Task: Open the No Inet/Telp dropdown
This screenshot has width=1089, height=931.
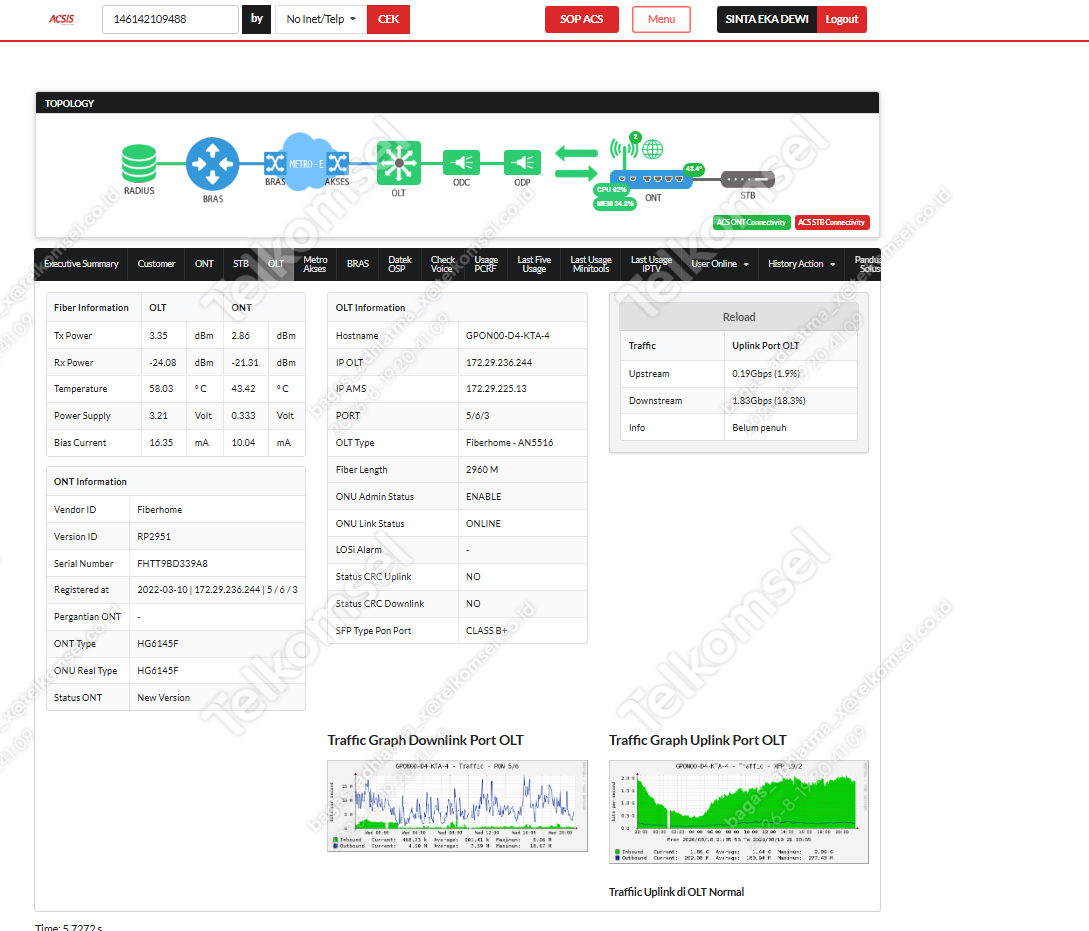Action: click(321, 19)
